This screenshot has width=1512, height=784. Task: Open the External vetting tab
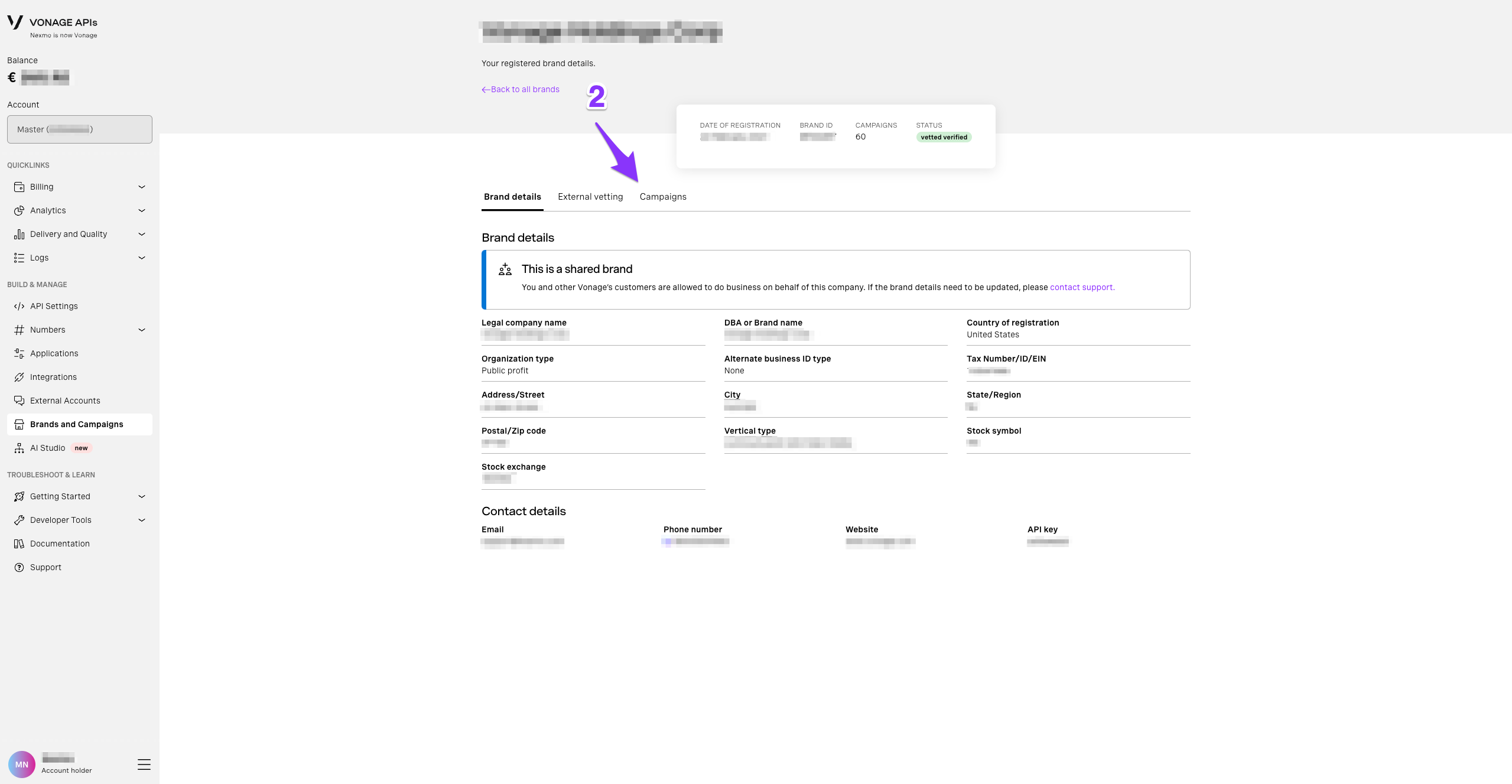pyautogui.click(x=590, y=196)
